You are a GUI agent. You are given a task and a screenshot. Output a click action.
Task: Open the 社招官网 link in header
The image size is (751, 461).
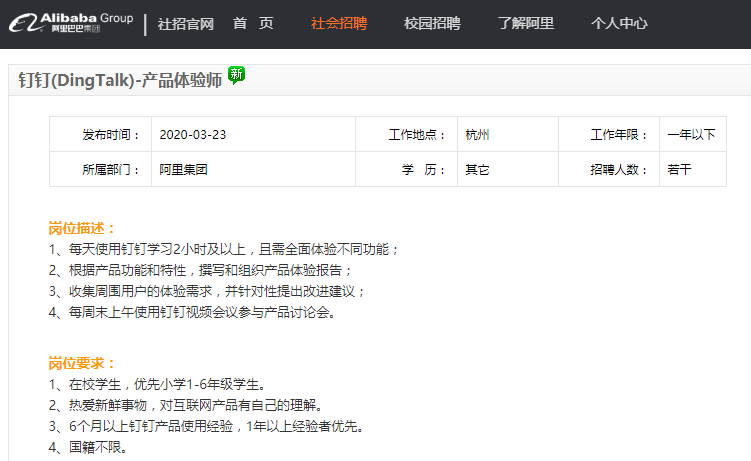[x=186, y=23]
